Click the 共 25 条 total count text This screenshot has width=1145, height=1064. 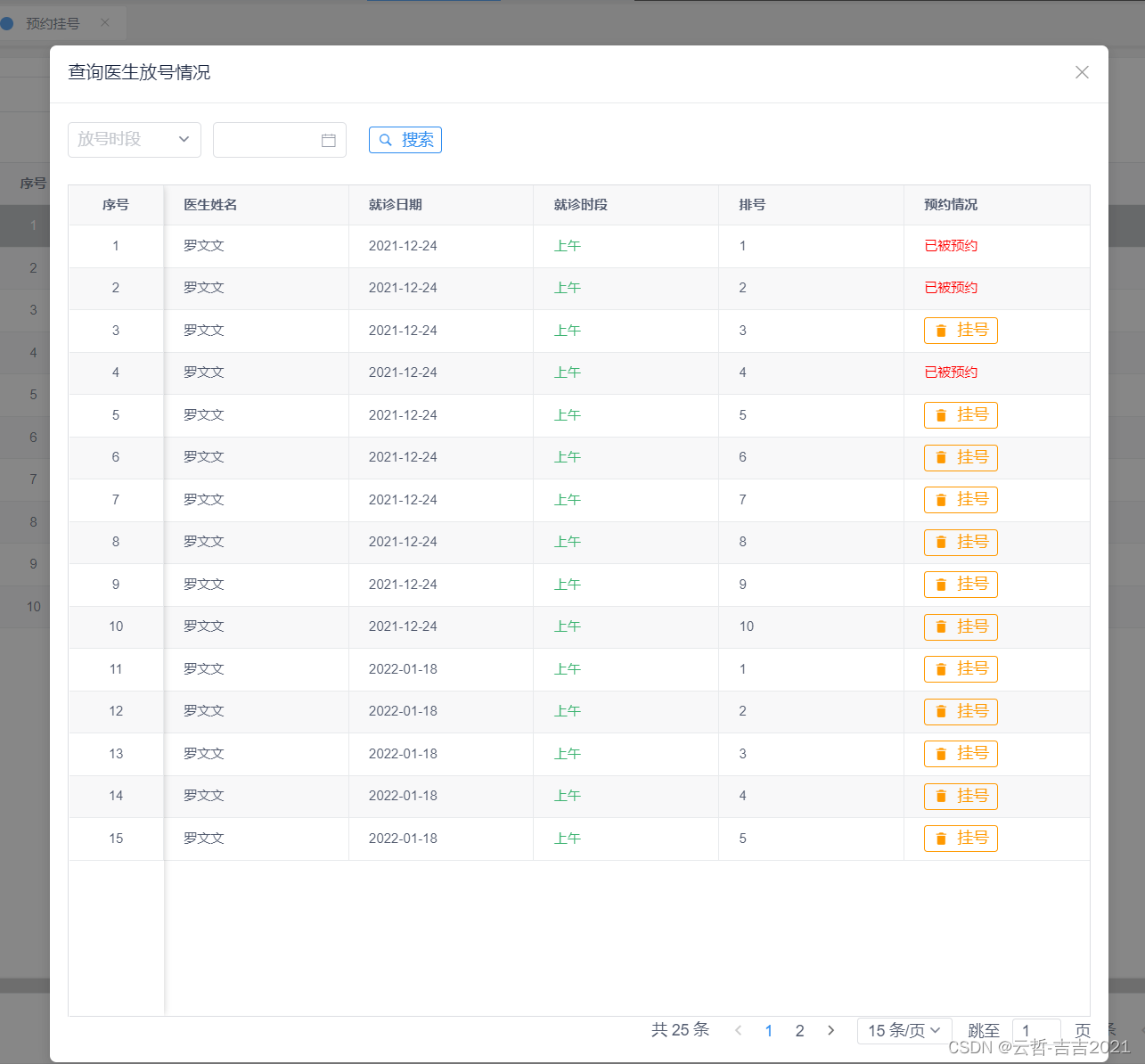[x=680, y=1030]
